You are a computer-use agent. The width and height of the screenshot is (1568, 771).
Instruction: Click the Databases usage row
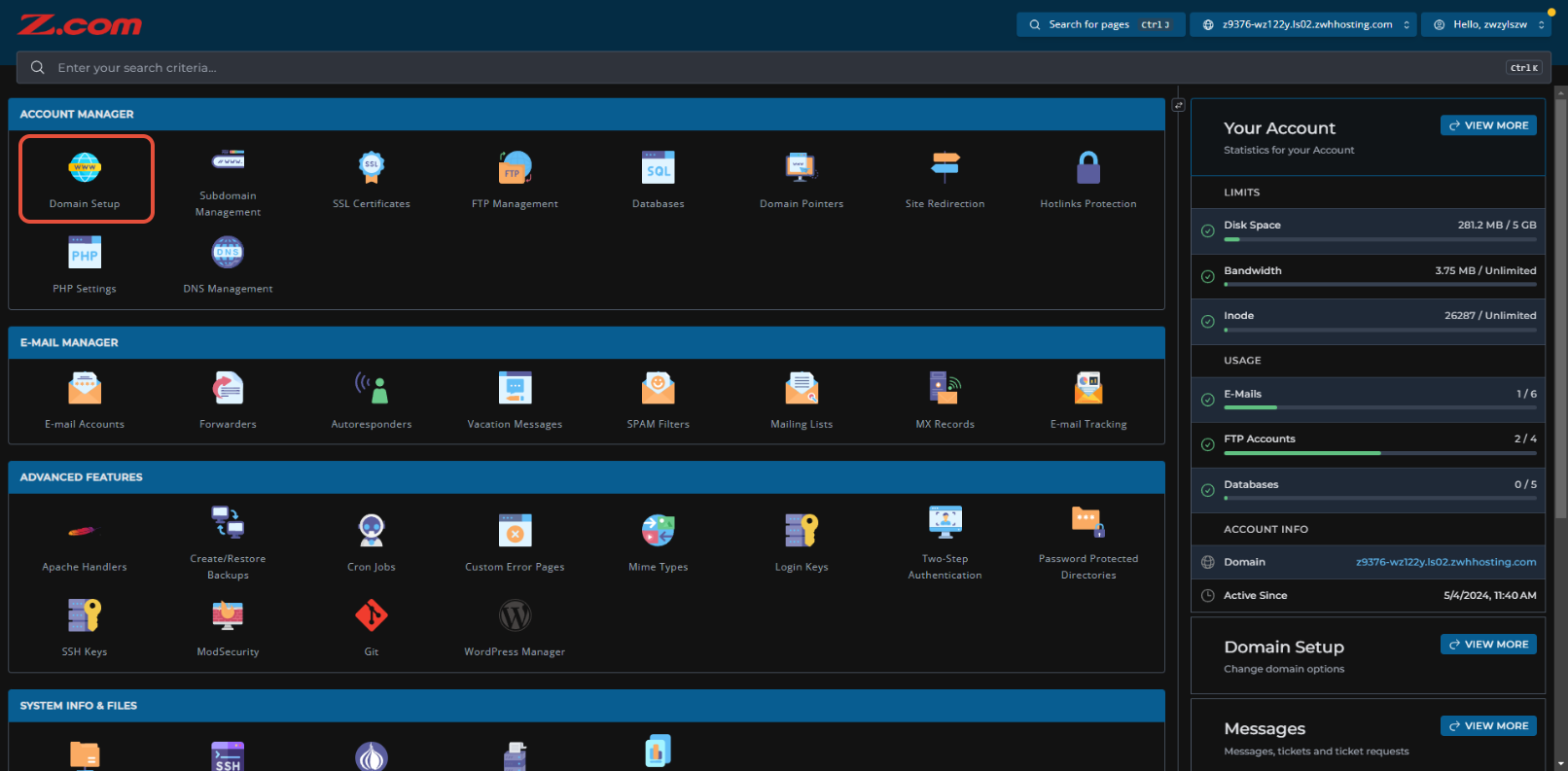coord(1369,490)
